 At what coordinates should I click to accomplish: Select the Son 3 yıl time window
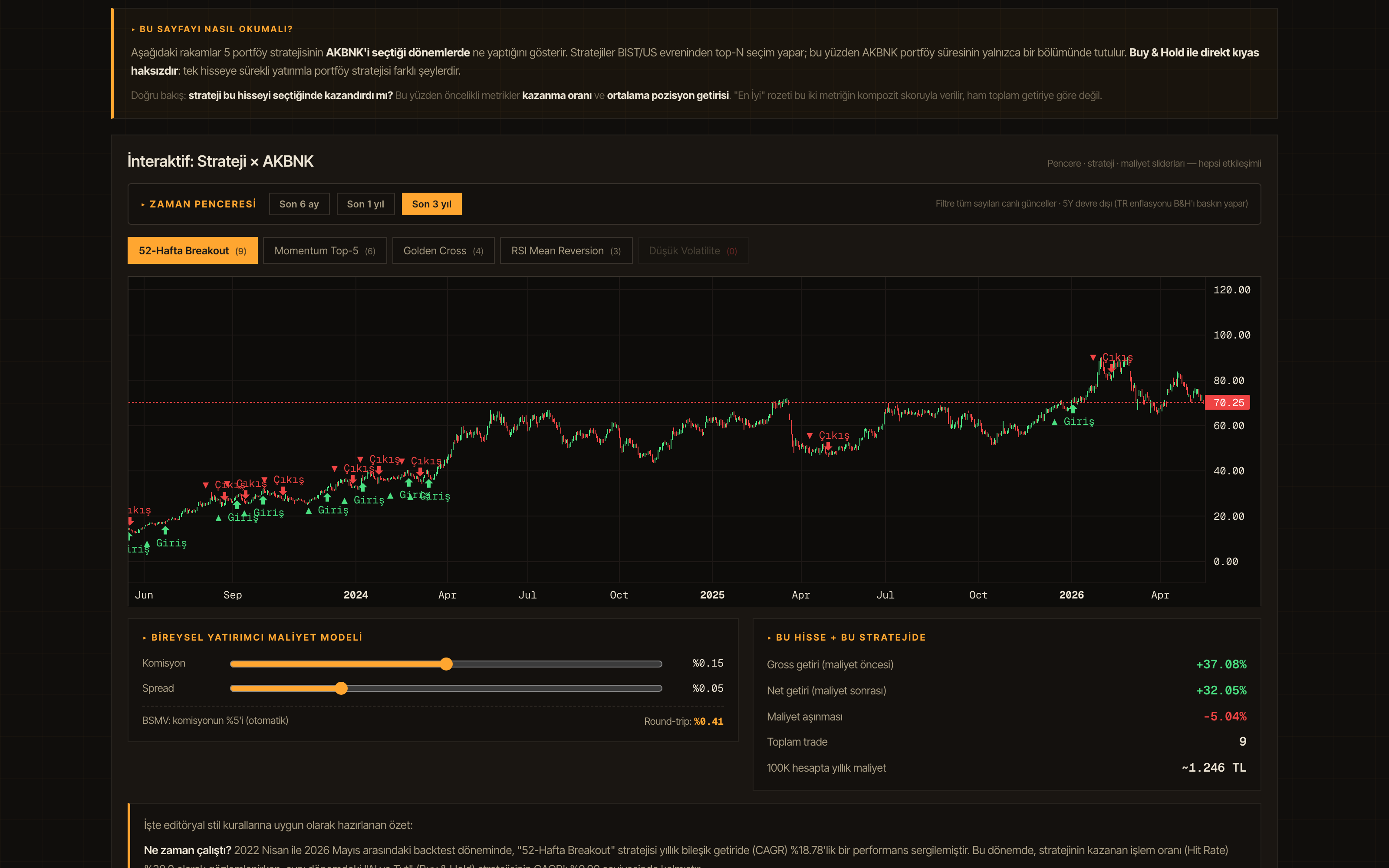point(431,204)
